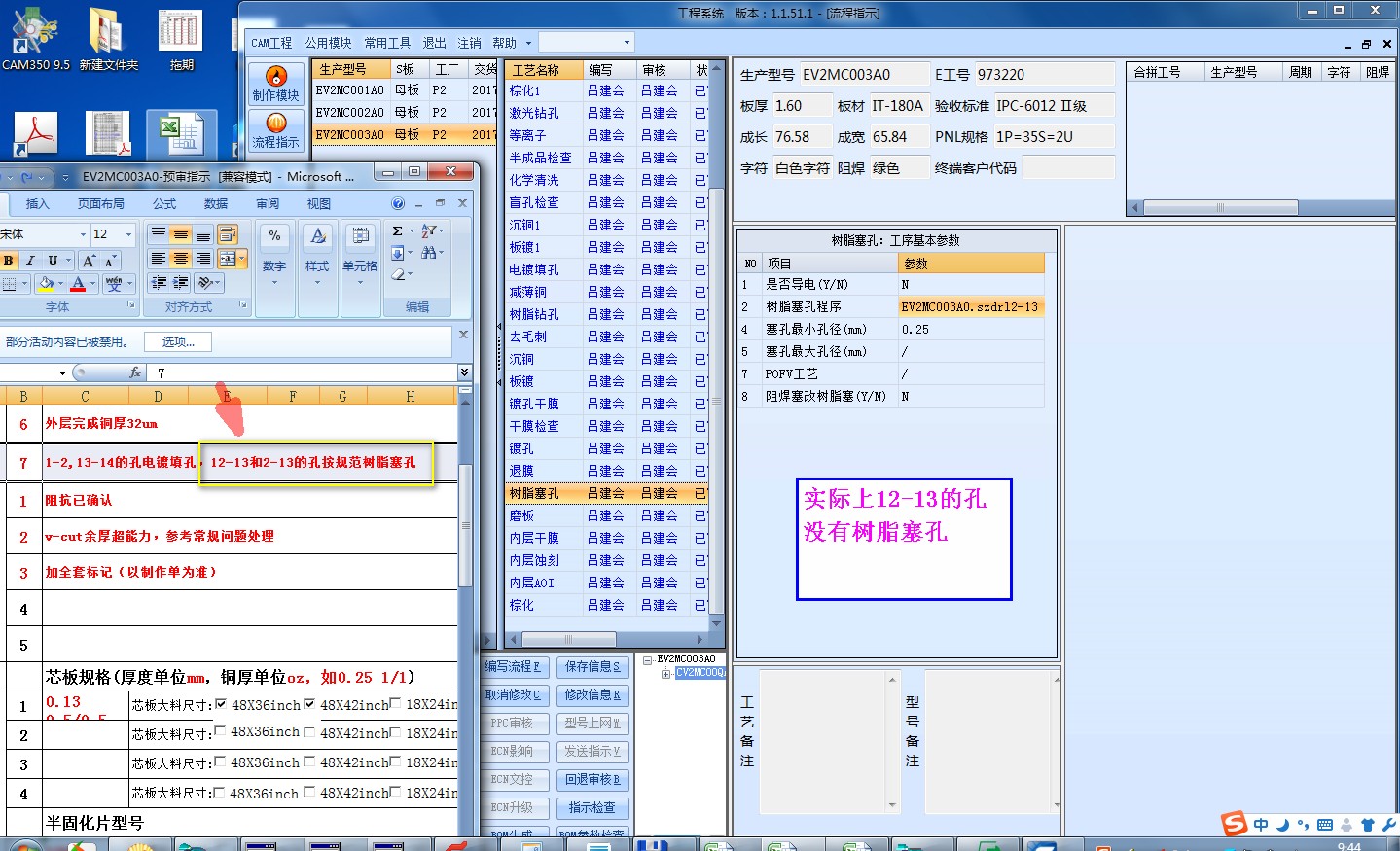
Task: Check 48X42inch checkbox in core row 2
Action: [309, 731]
